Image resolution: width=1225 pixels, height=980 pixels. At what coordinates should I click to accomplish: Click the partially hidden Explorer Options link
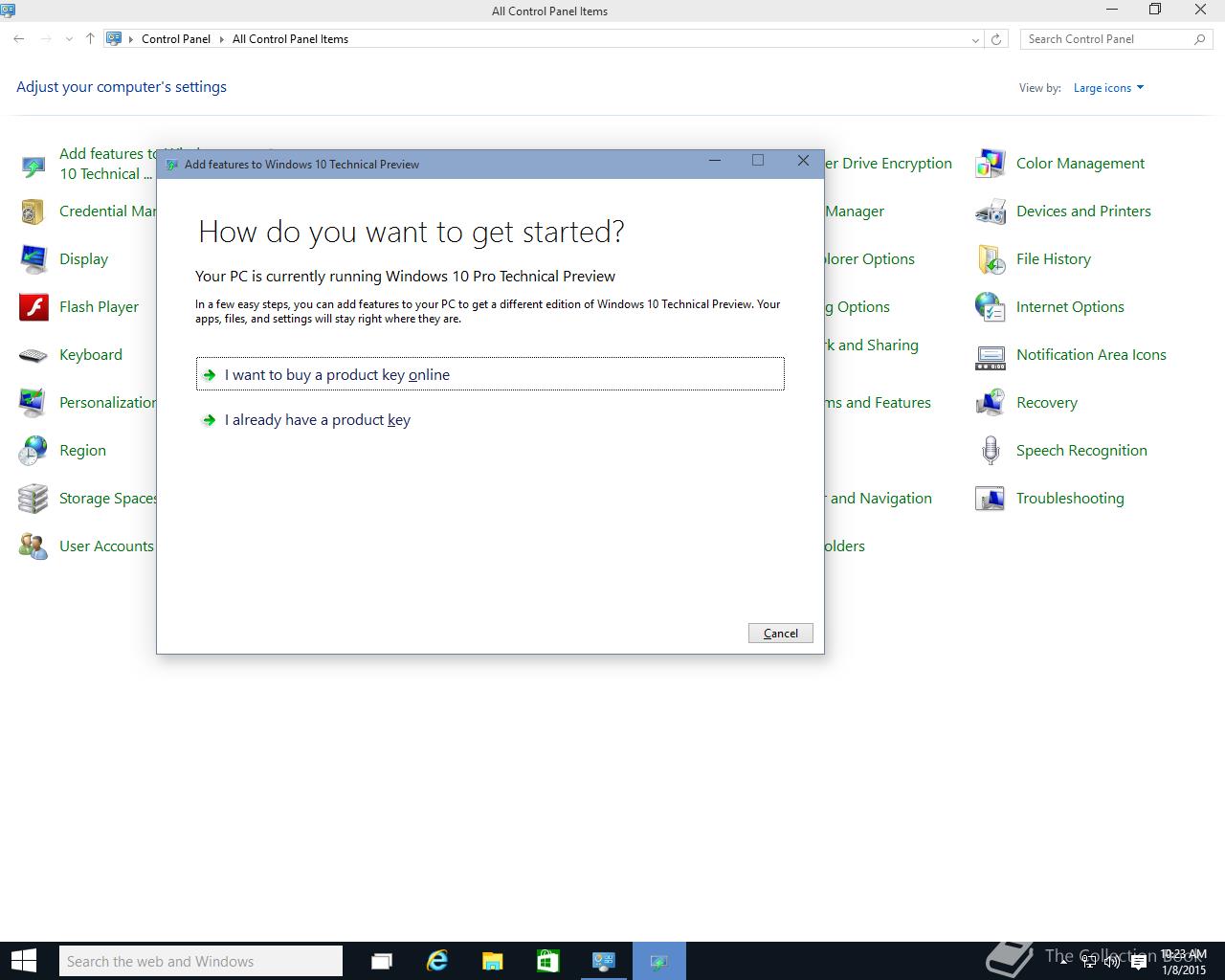point(869,259)
